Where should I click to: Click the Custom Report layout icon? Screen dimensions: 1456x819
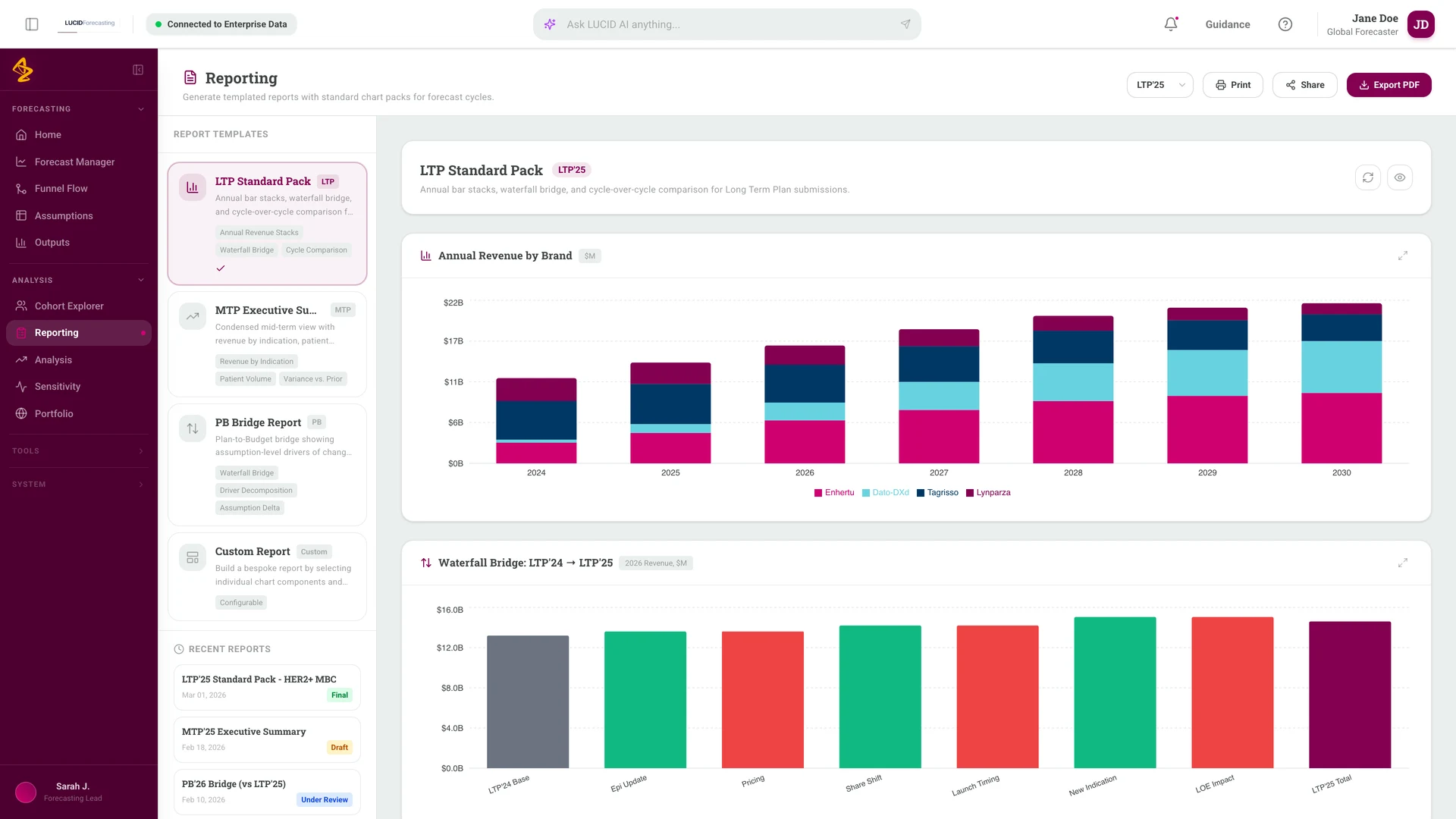[x=193, y=557]
